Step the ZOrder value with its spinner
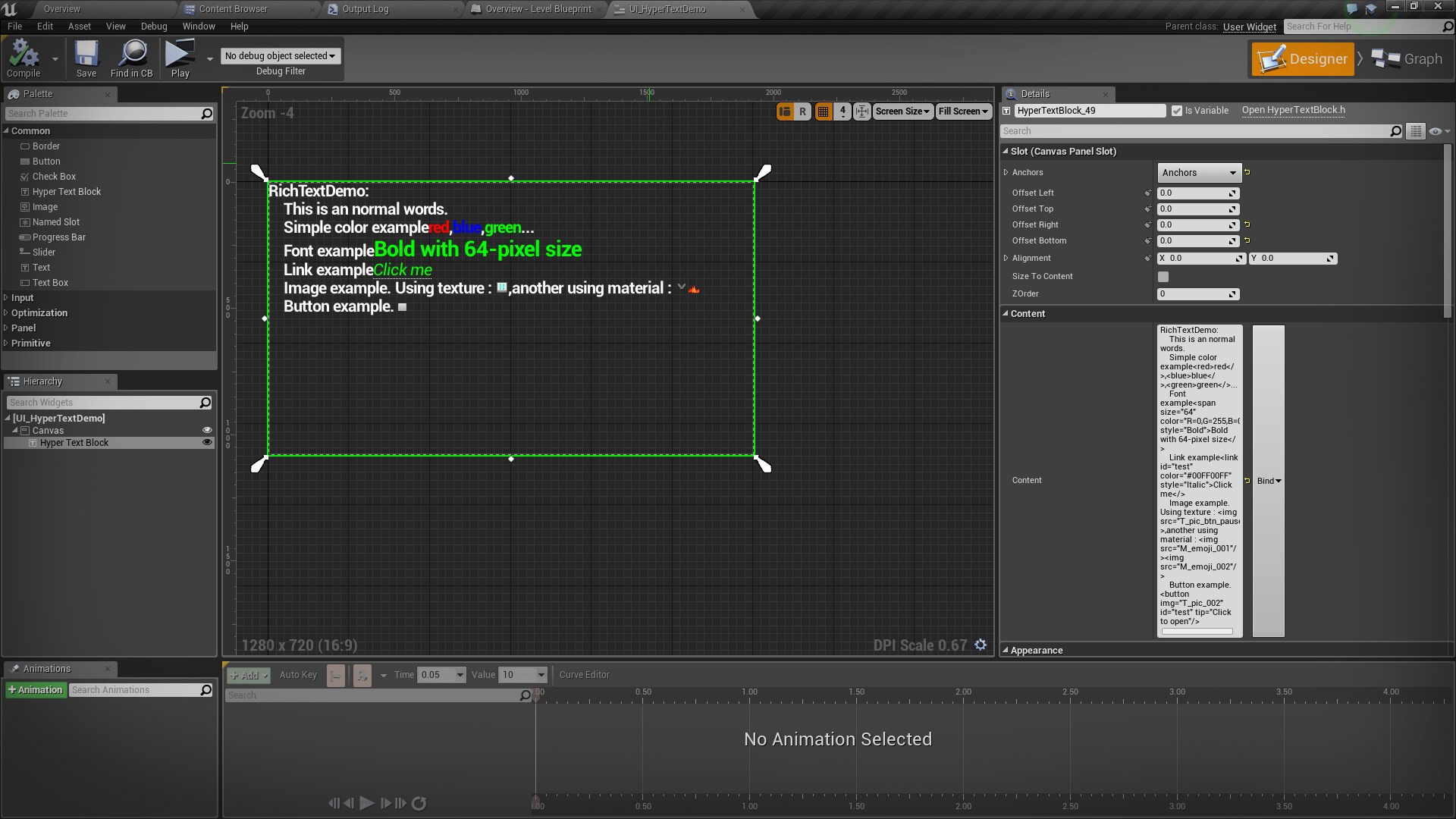 [x=1232, y=294]
